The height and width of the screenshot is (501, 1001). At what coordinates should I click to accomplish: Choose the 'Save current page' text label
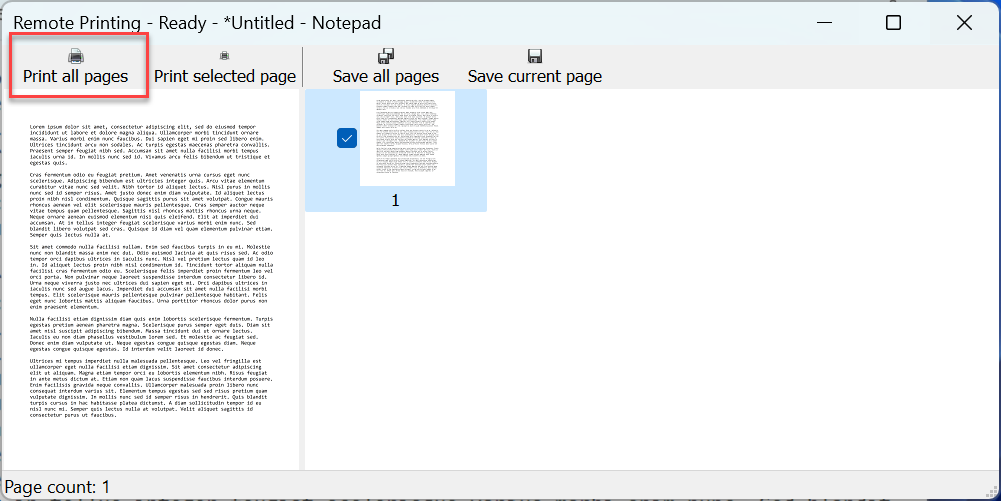tap(535, 76)
